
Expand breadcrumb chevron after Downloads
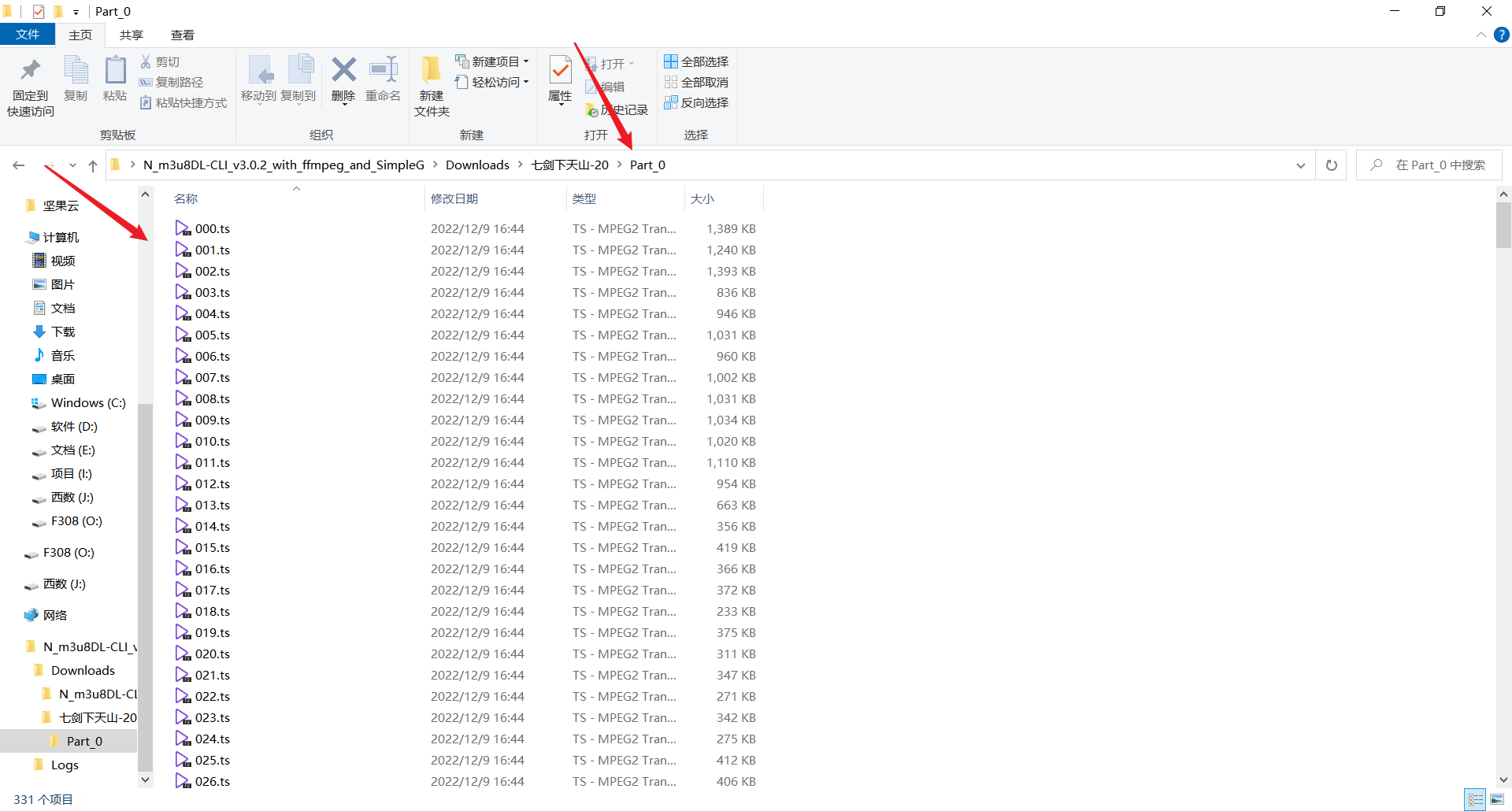click(520, 165)
